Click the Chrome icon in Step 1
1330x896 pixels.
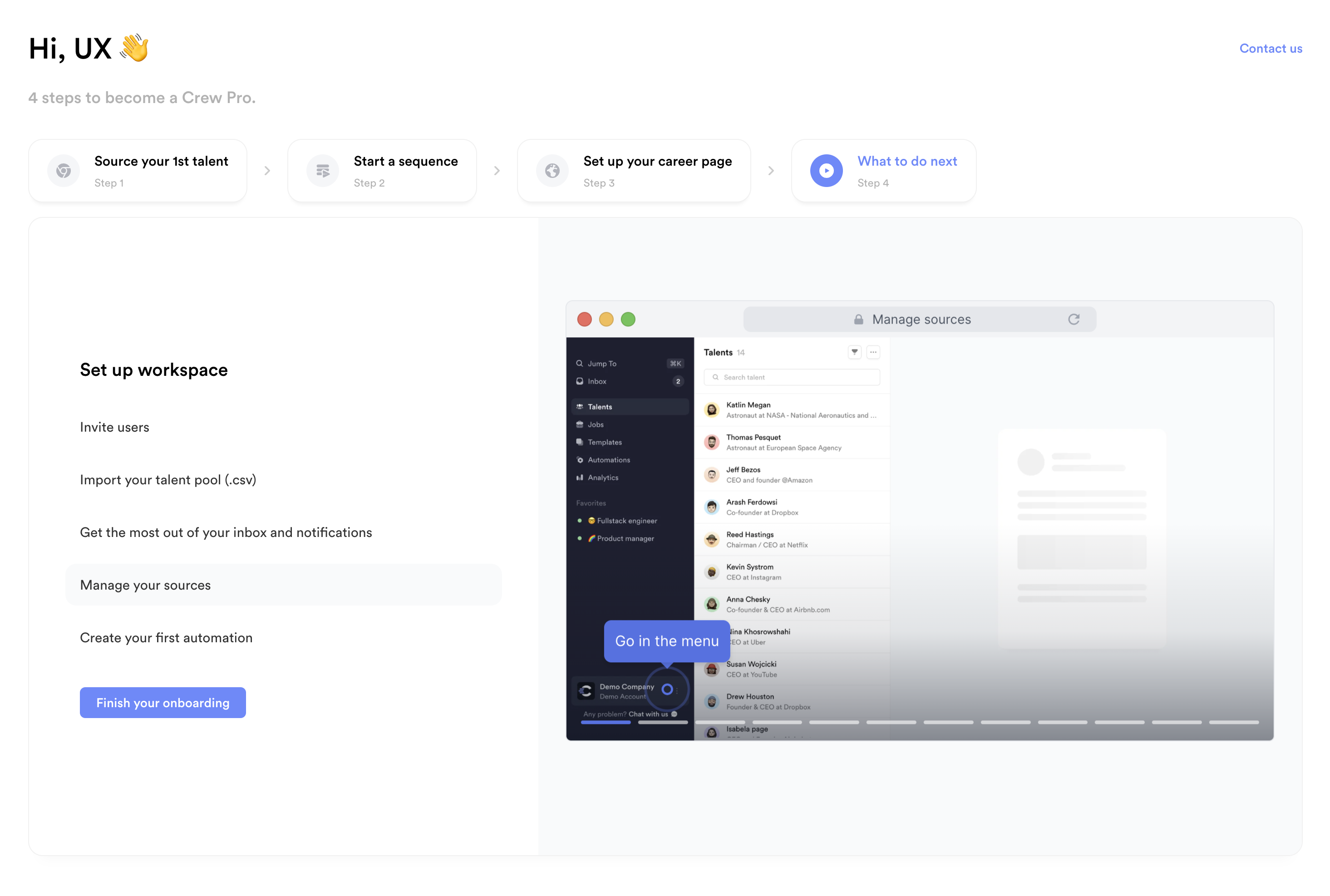click(x=64, y=170)
